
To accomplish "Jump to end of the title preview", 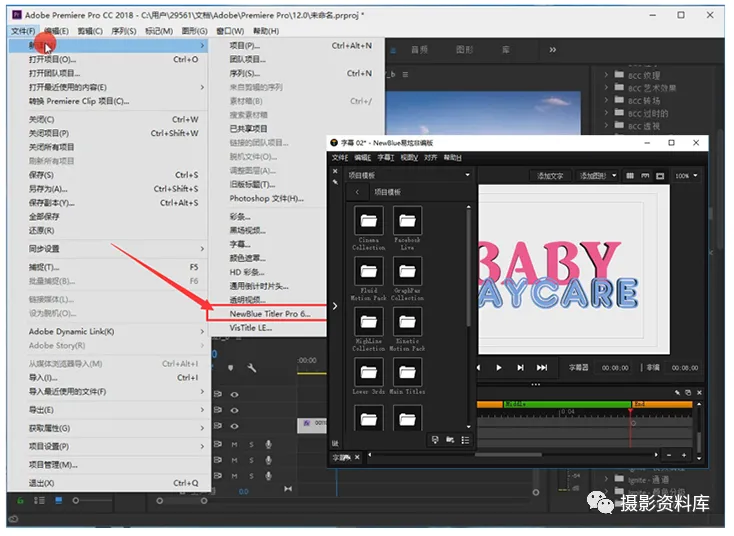I will (542, 368).
